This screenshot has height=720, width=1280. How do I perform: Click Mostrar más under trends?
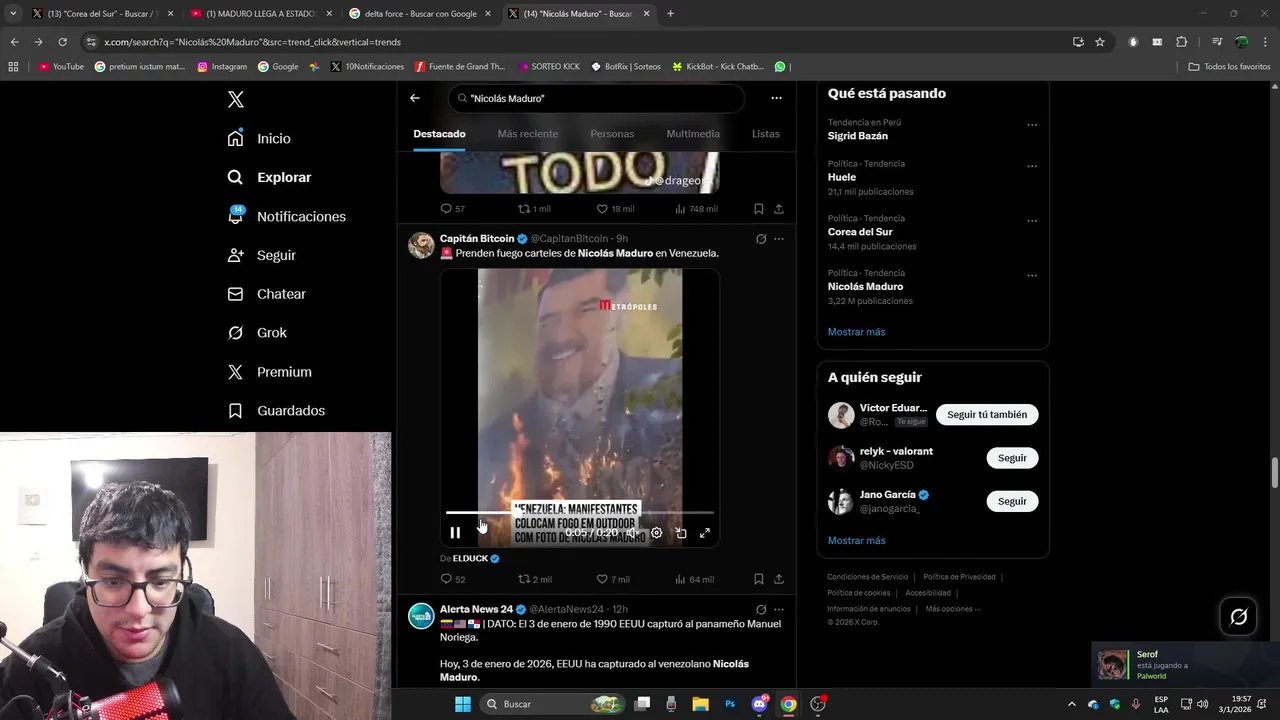pos(856,332)
